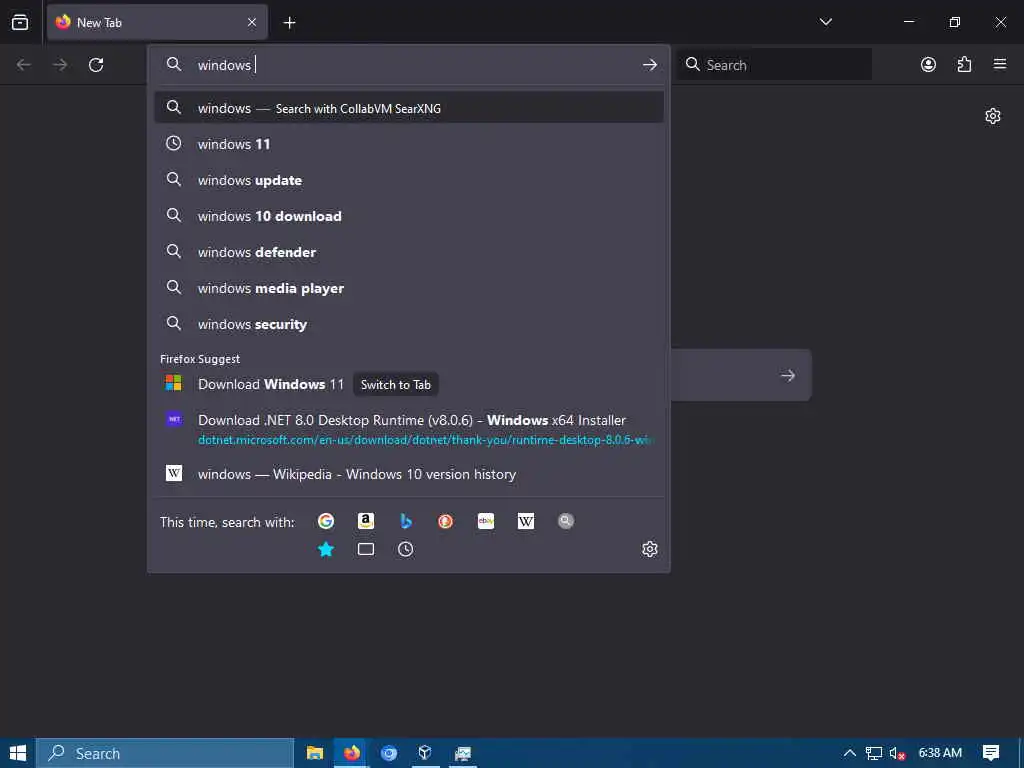Screen dimensions: 1024x768
Task: Open Extensions puzzle icon
Action: [964, 64]
